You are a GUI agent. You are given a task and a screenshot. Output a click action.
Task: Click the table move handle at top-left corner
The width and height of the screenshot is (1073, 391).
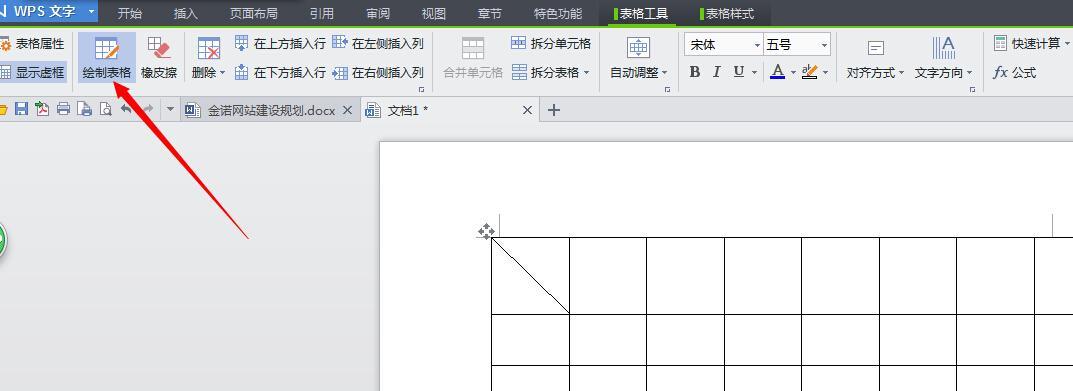point(486,231)
